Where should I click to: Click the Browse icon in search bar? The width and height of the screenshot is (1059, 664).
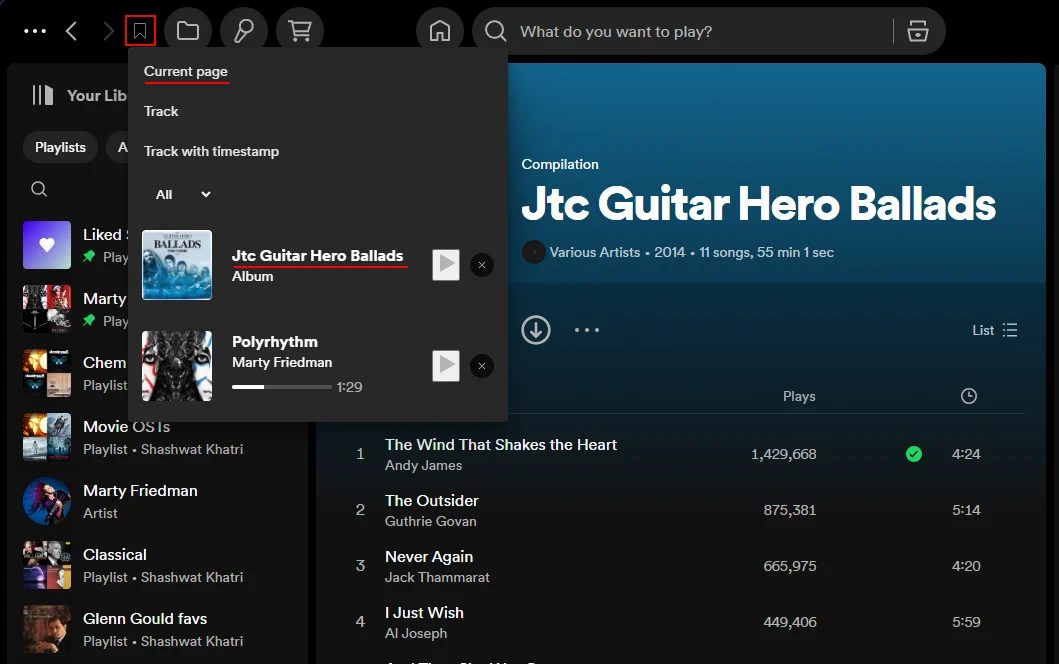pos(917,31)
